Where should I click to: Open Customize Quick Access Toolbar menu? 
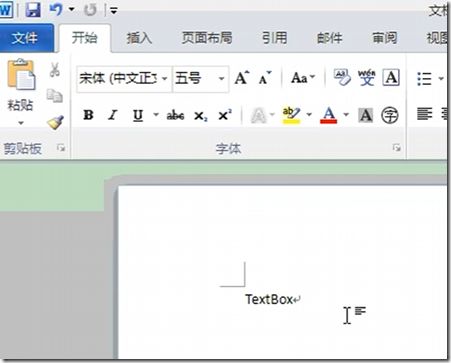point(114,11)
